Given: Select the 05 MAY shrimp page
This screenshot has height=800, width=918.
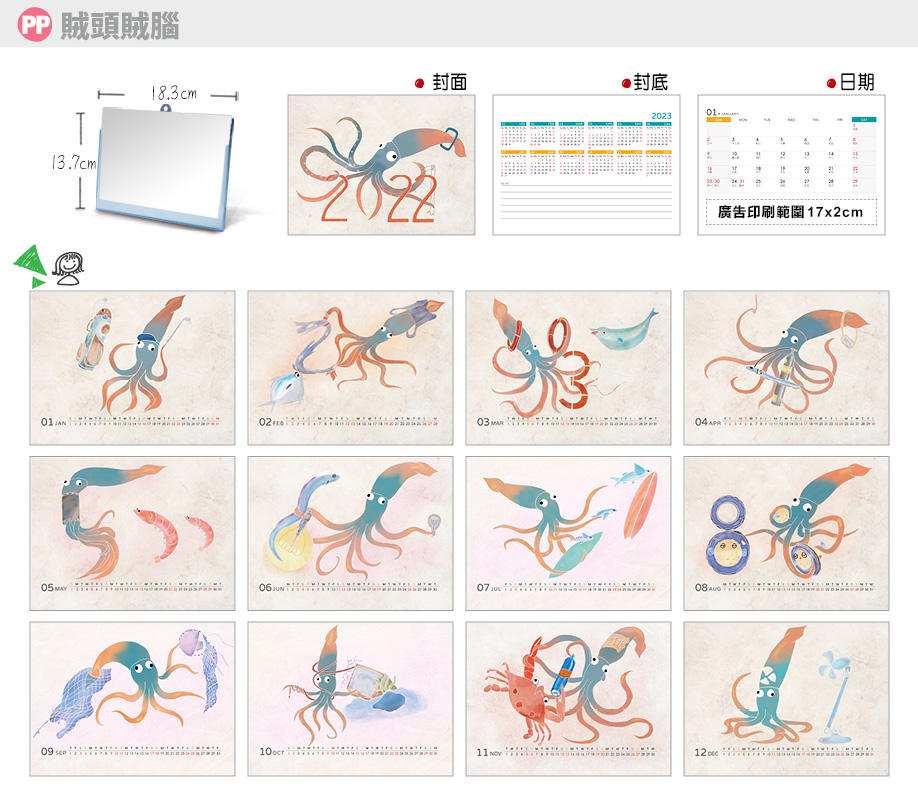Looking at the screenshot, I should pyautogui.click(x=132, y=533).
